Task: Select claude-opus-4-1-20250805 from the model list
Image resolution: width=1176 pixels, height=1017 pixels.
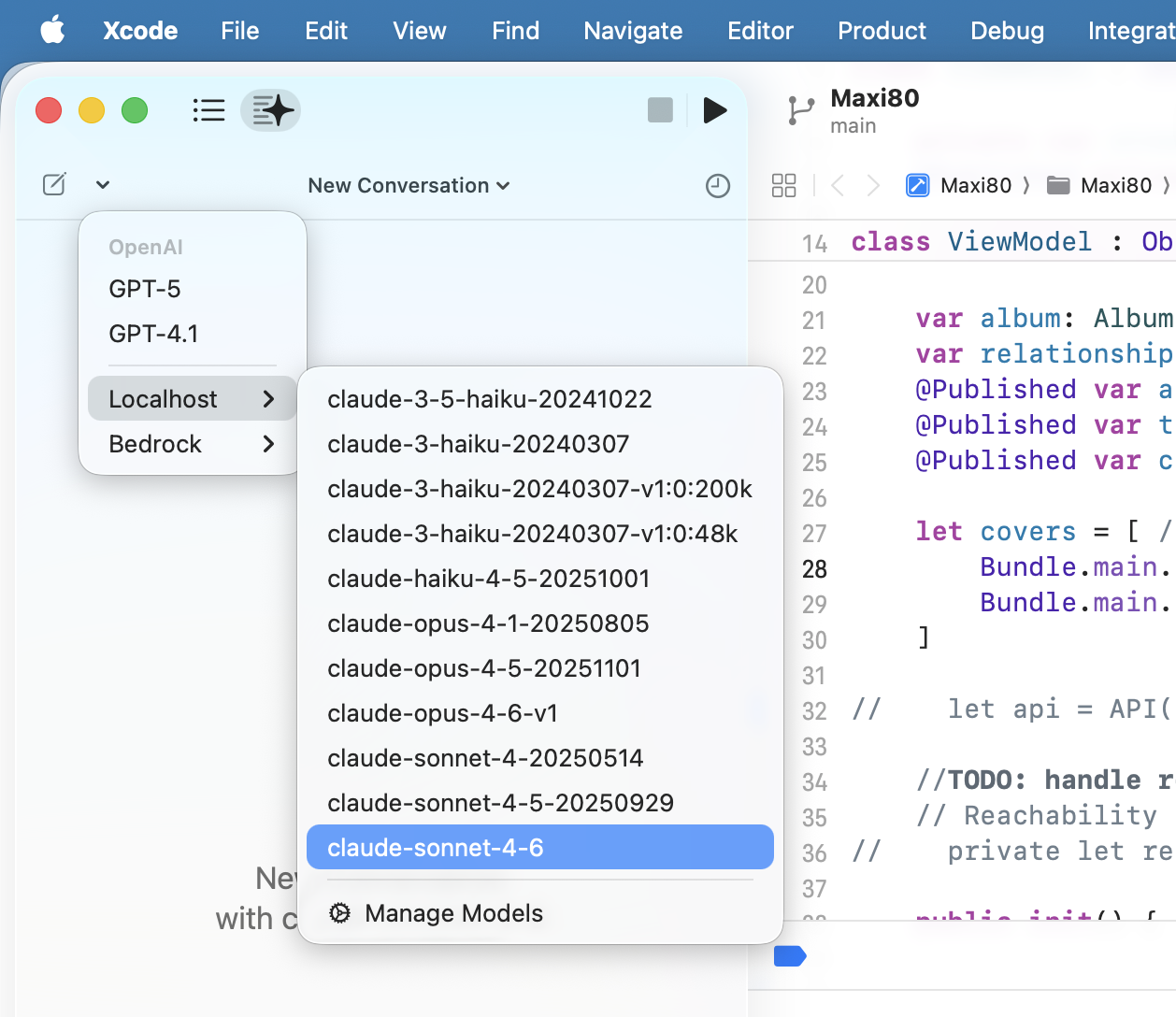Action: [x=486, y=623]
